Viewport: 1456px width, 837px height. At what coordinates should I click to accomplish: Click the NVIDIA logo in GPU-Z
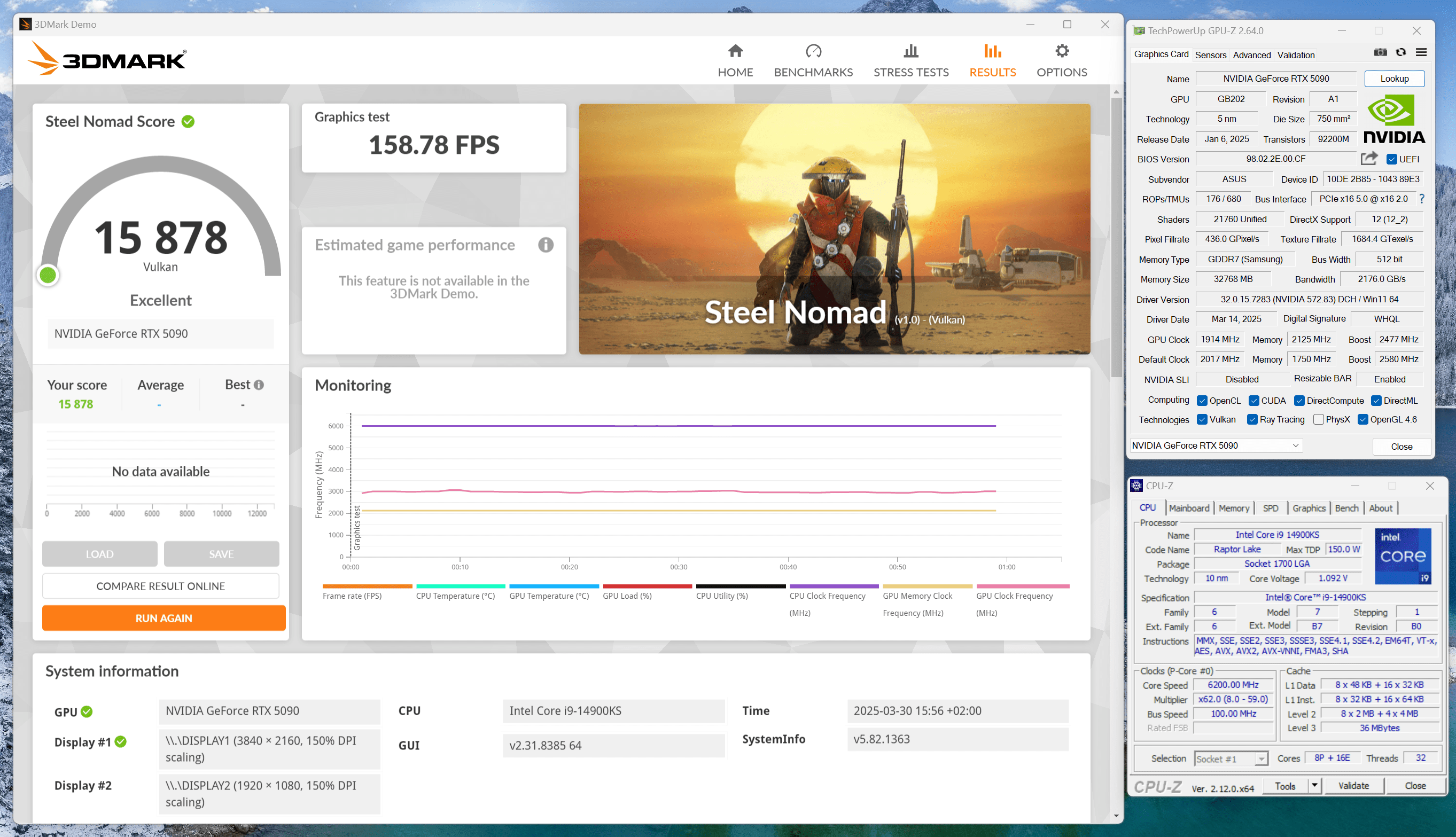coord(1394,119)
